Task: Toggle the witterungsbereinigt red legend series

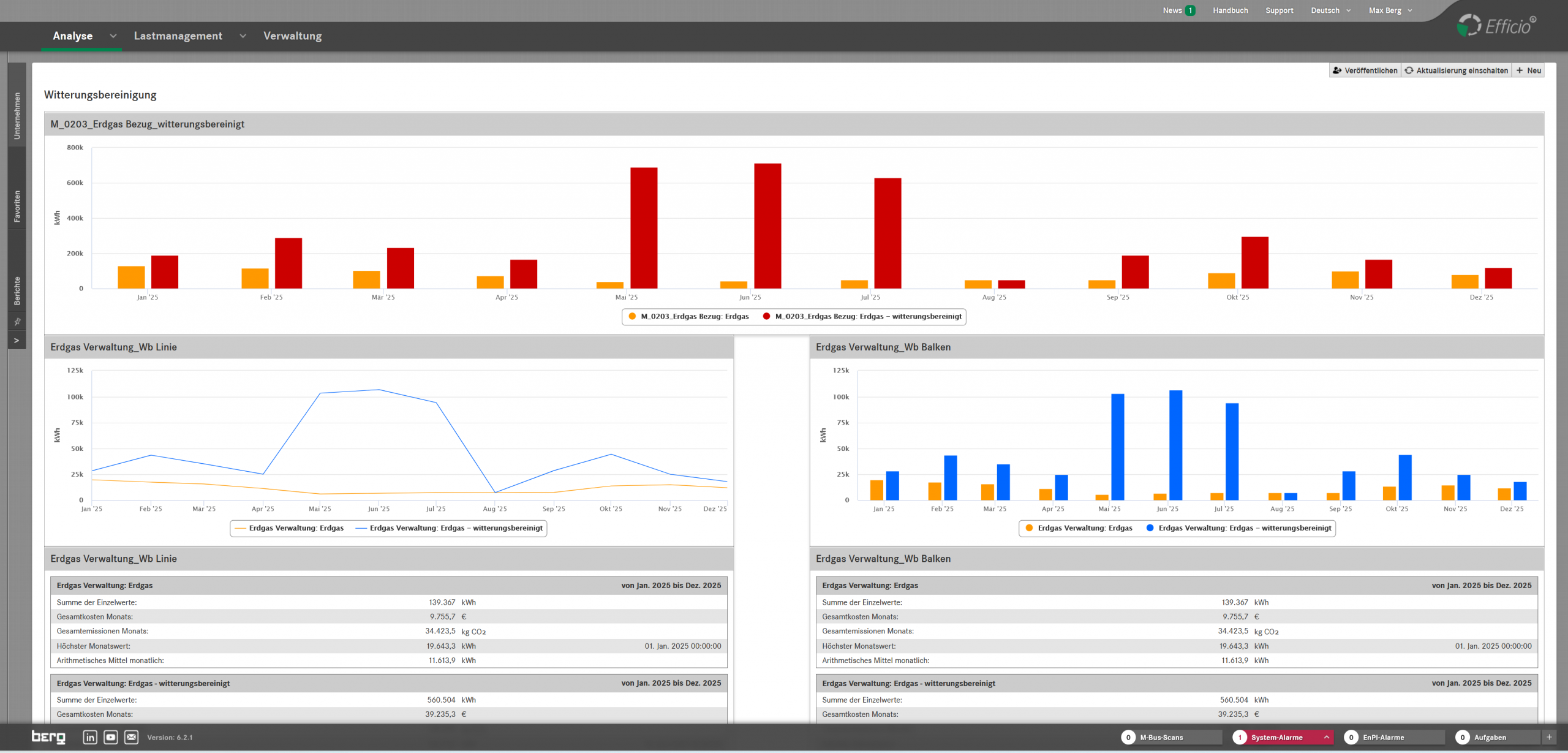Action: (862, 317)
